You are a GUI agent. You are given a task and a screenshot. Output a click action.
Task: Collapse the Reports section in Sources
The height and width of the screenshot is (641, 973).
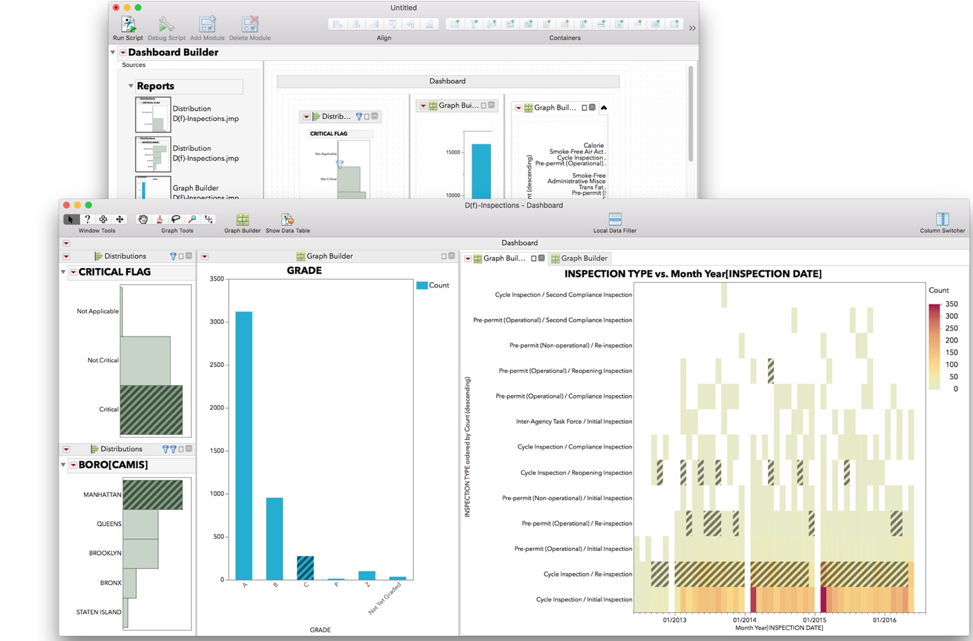pos(130,86)
